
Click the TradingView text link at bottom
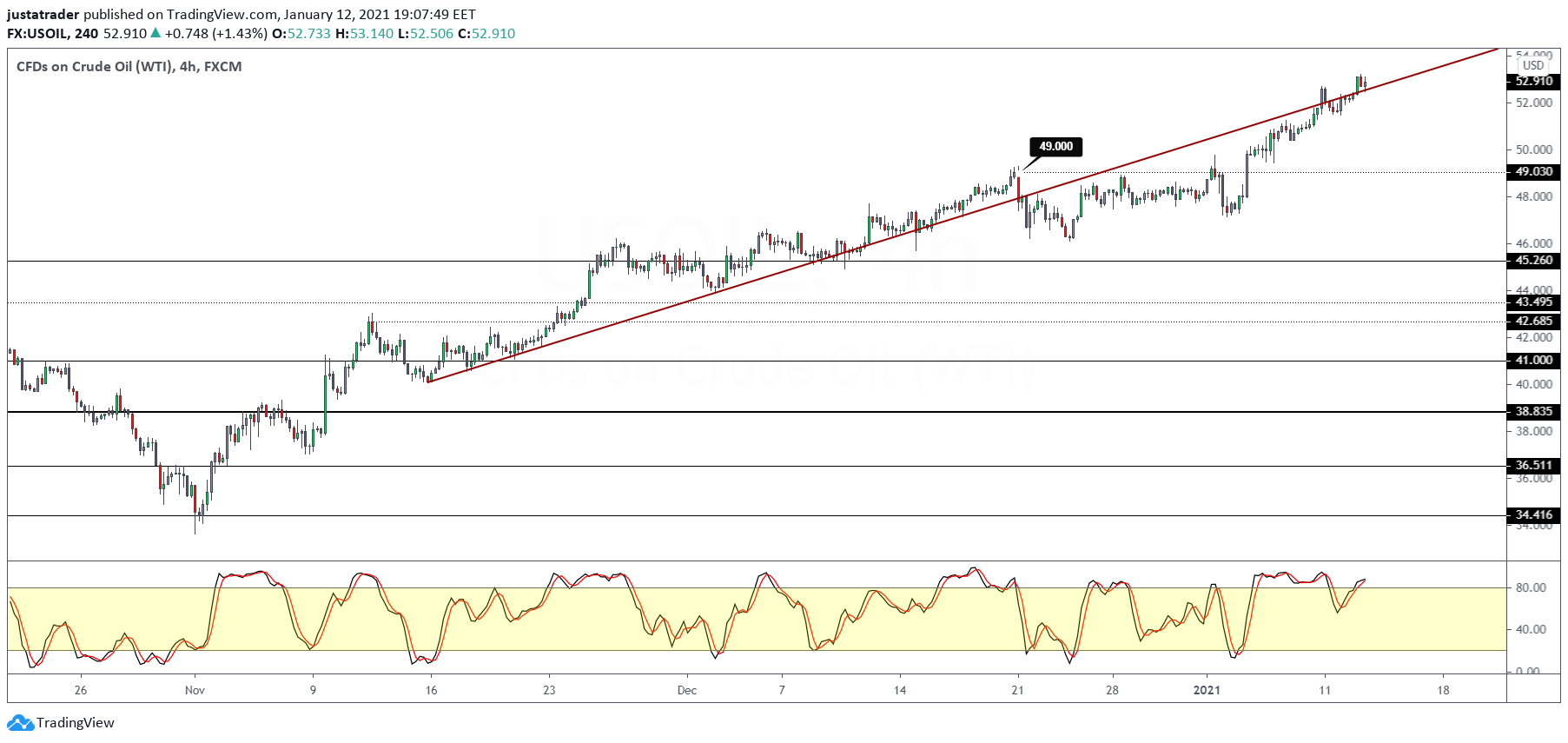pyautogui.click(x=76, y=723)
